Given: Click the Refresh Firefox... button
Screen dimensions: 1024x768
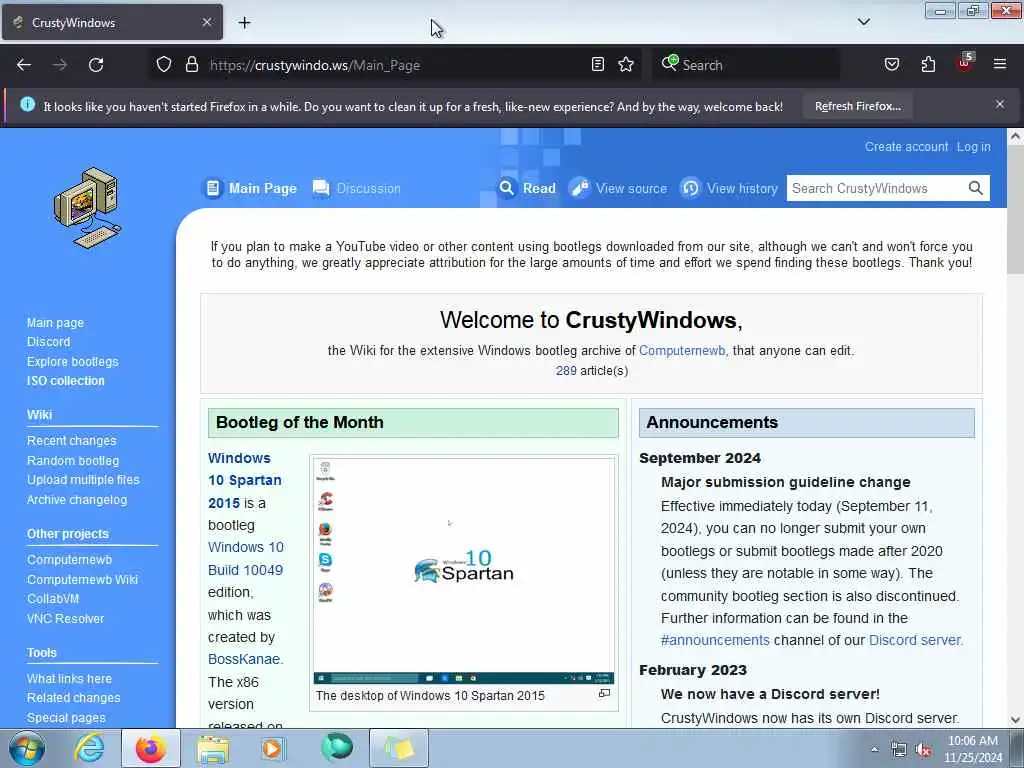Looking at the screenshot, I should (857, 106).
